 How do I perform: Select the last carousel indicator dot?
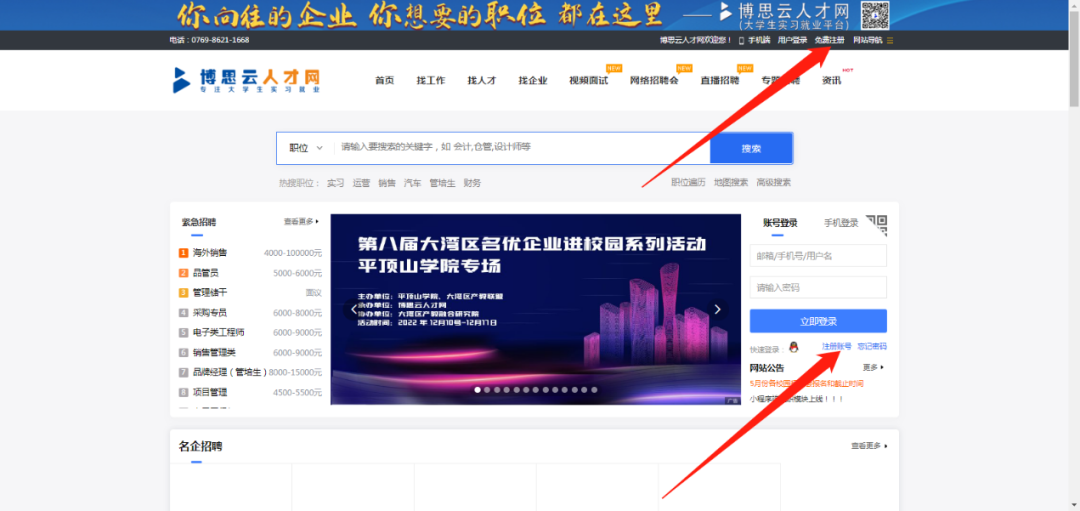tap(594, 390)
